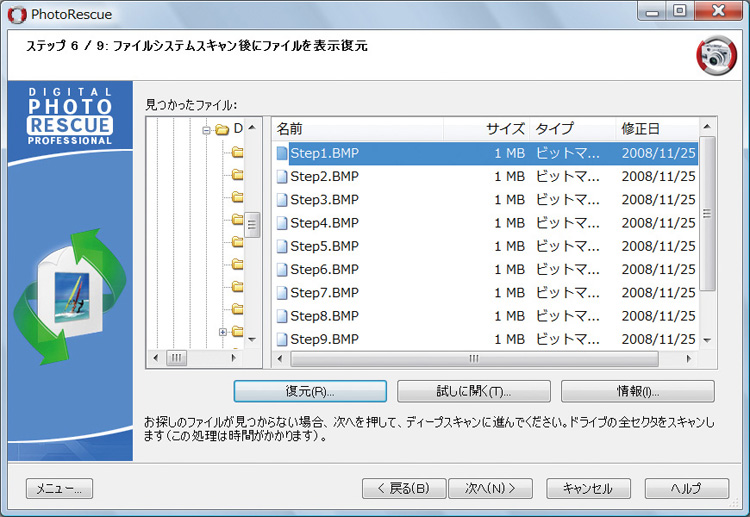Viewport: 750px width, 517px height.
Task: Sort by サイズ column header
Action: pos(485,129)
